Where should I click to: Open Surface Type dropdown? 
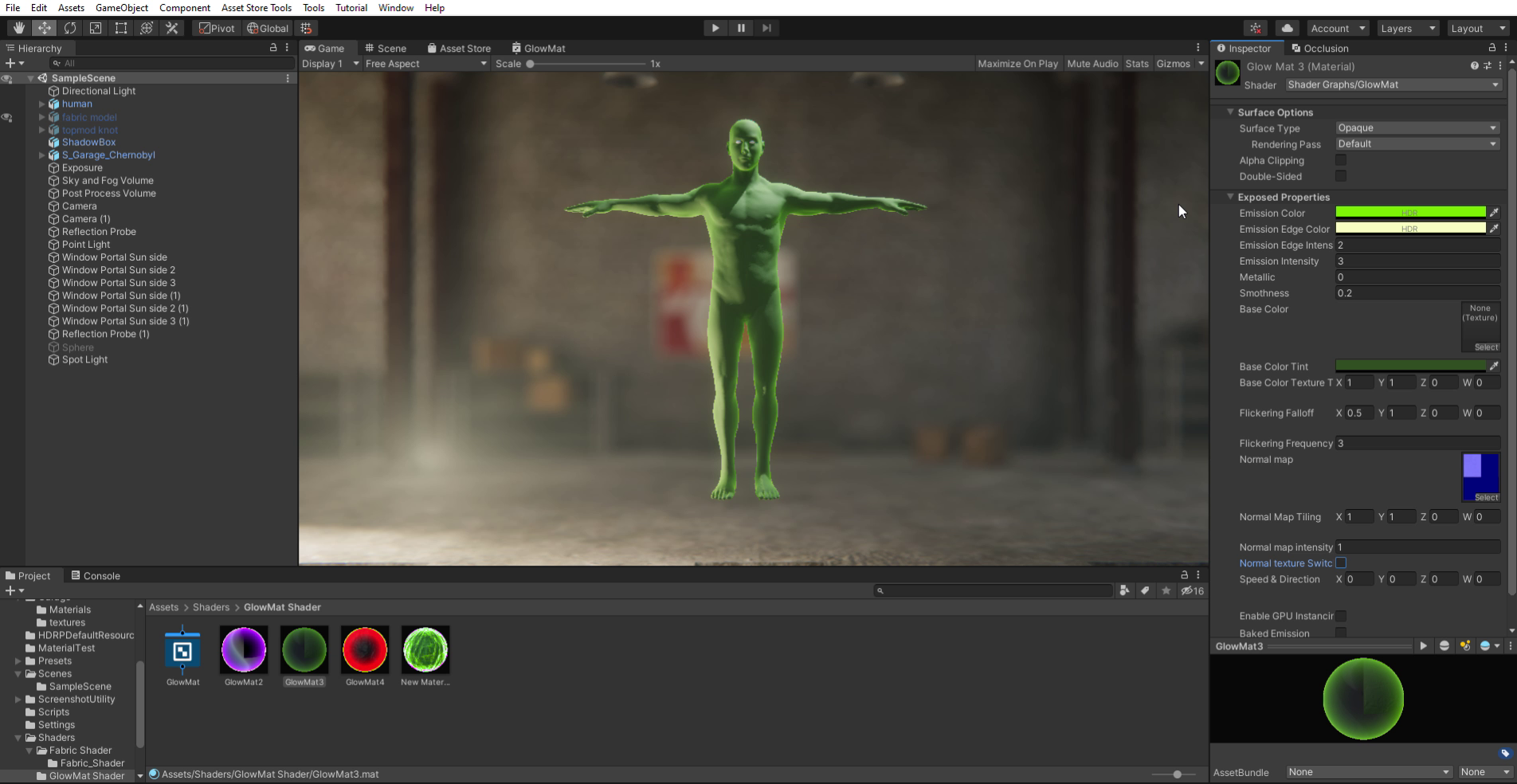[1417, 128]
